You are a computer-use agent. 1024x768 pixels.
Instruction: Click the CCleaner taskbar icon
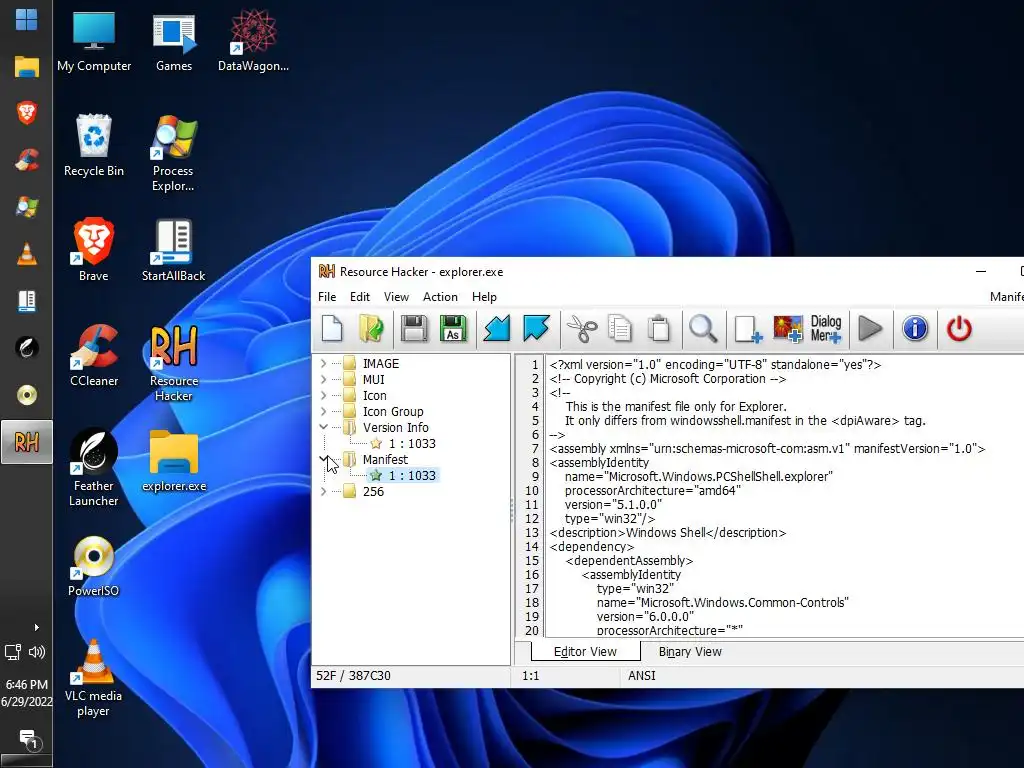(26, 160)
